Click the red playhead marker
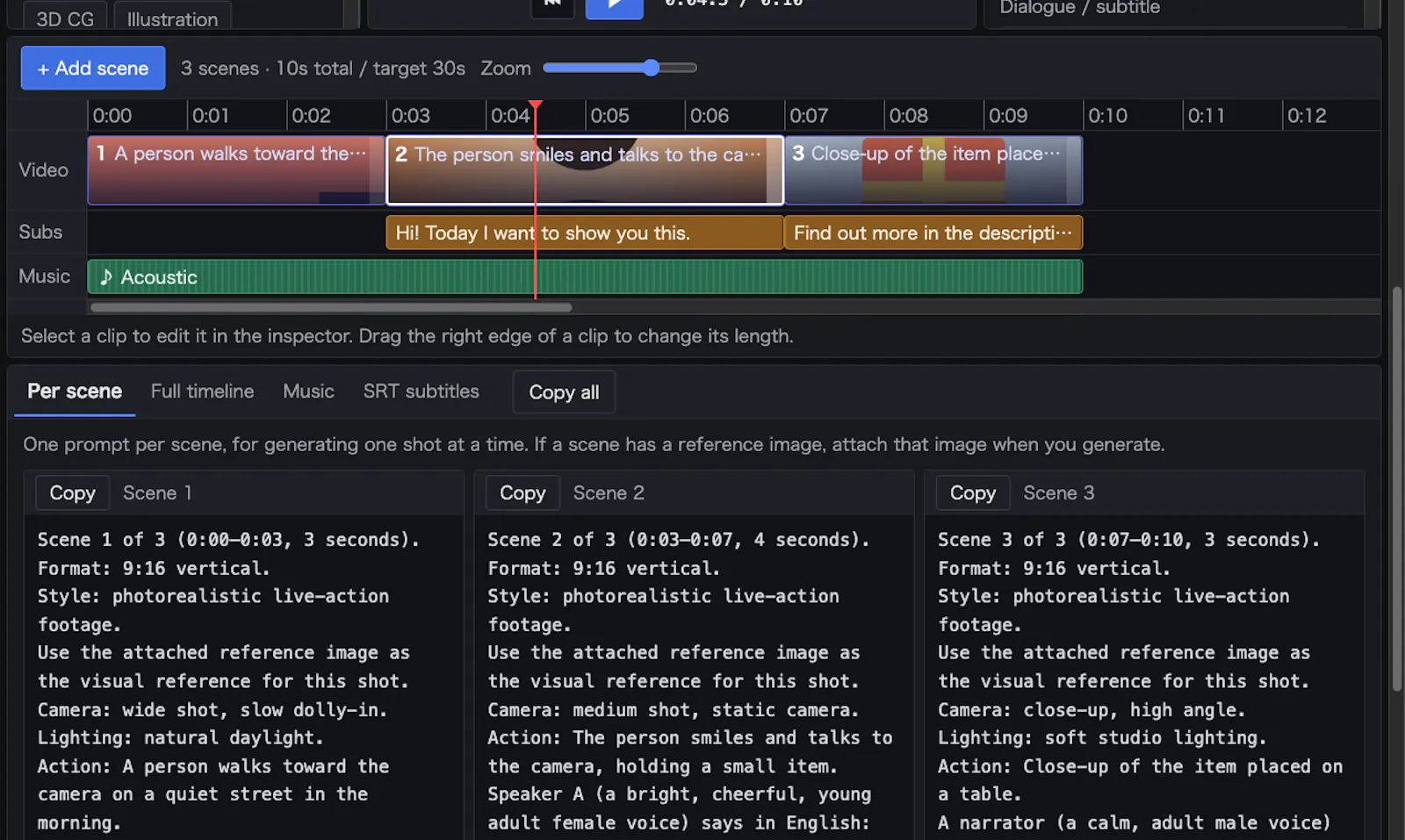Image resolution: width=1405 pixels, height=840 pixels. [535, 105]
